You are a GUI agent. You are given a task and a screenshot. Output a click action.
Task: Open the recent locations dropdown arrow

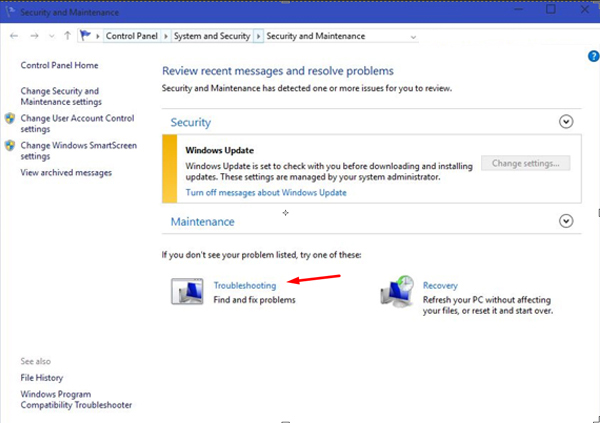(x=52, y=36)
